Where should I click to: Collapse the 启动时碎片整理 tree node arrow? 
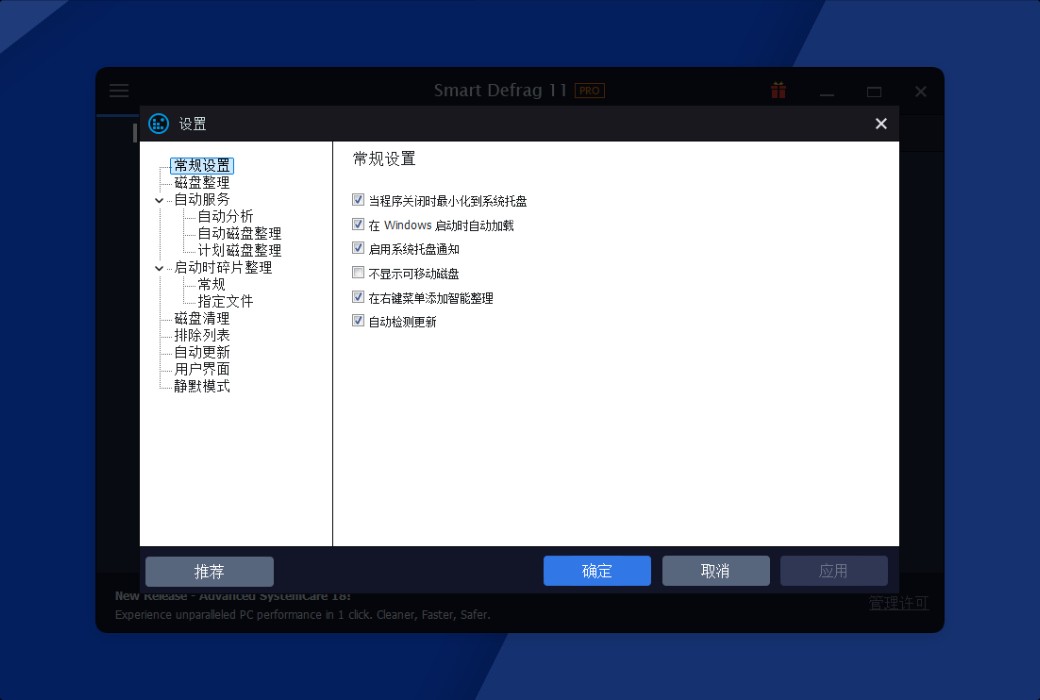(x=159, y=269)
